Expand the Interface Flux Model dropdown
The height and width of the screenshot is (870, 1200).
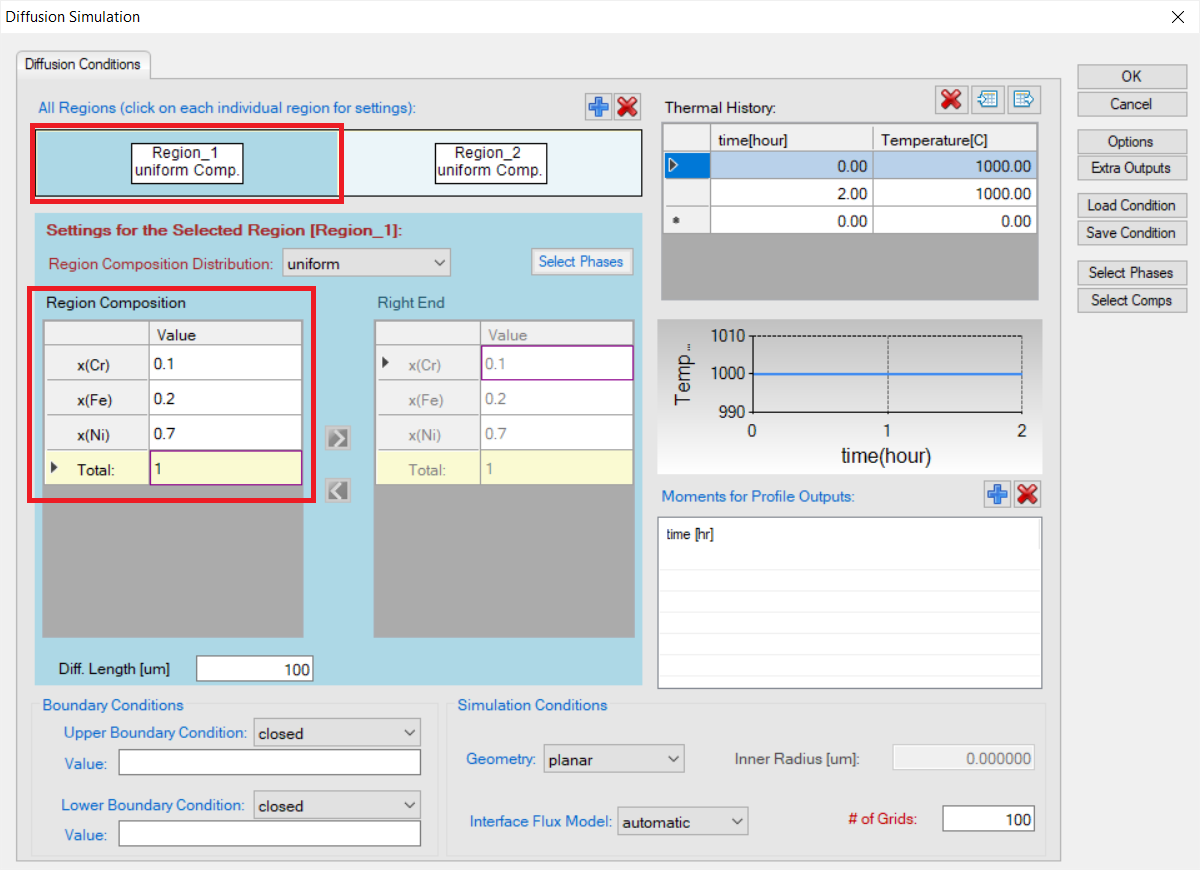pos(682,822)
